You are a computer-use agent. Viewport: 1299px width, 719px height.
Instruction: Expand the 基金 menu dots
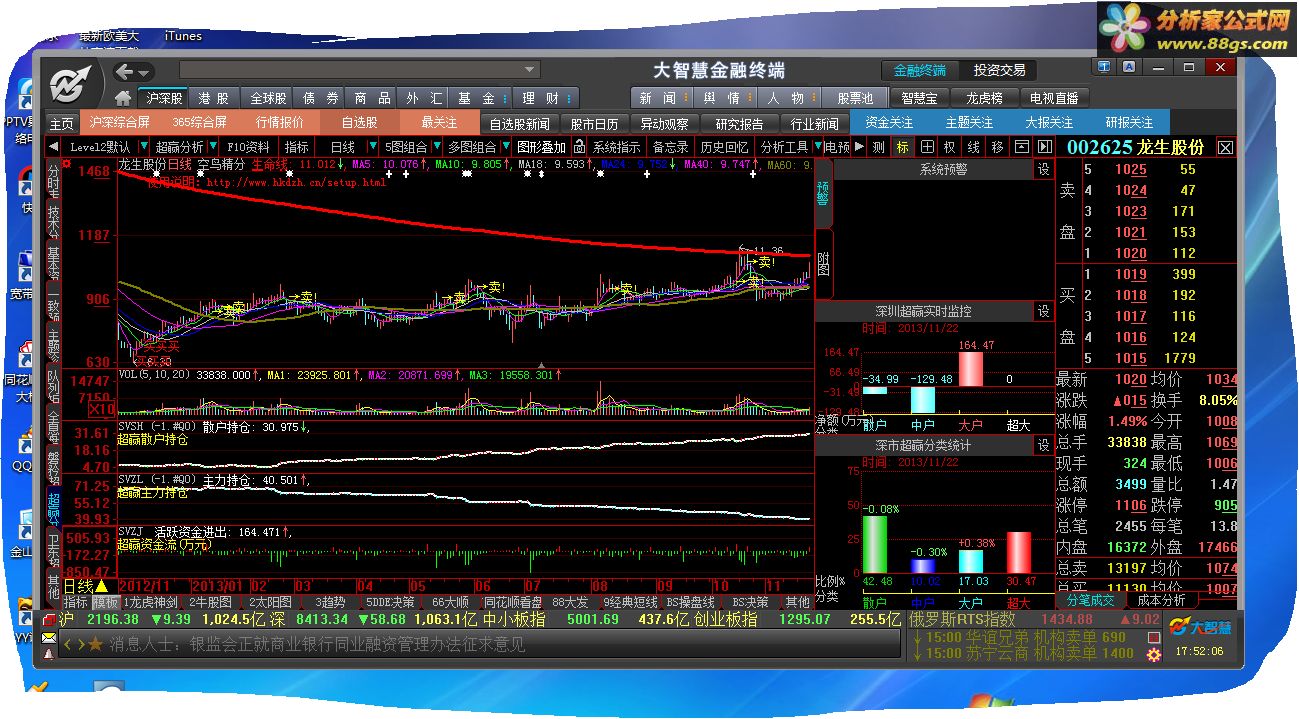(504, 98)
